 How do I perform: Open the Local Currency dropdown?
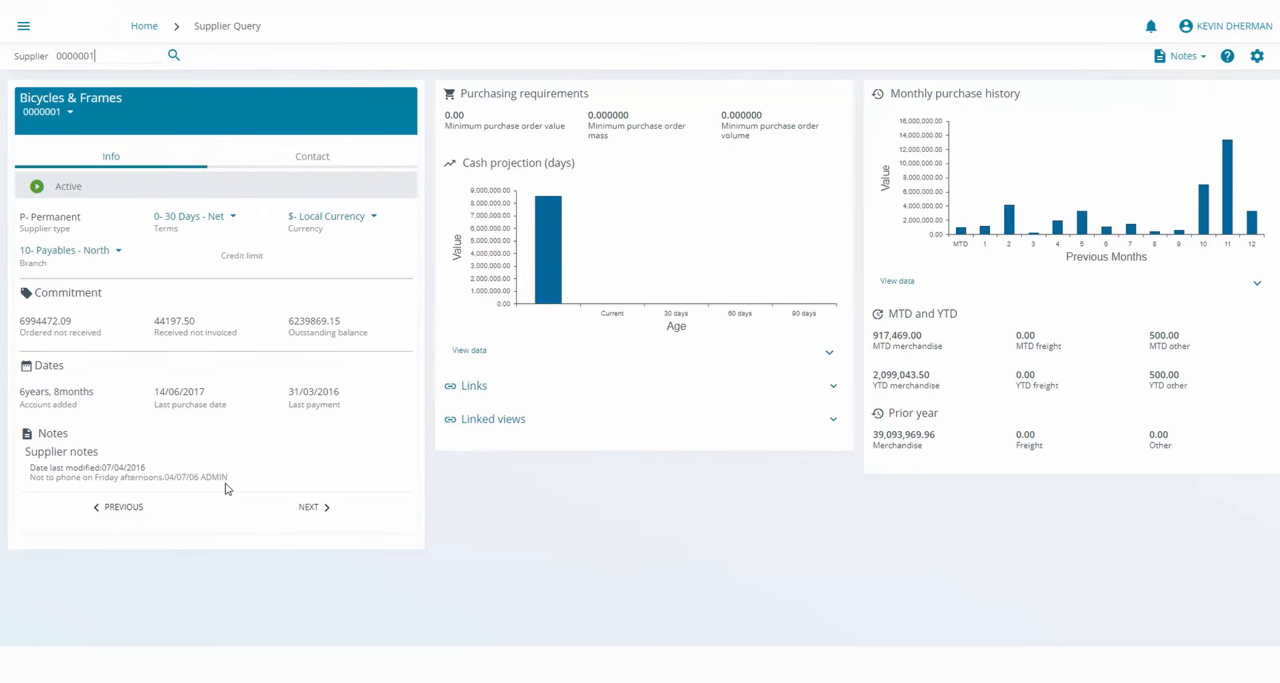333,216
